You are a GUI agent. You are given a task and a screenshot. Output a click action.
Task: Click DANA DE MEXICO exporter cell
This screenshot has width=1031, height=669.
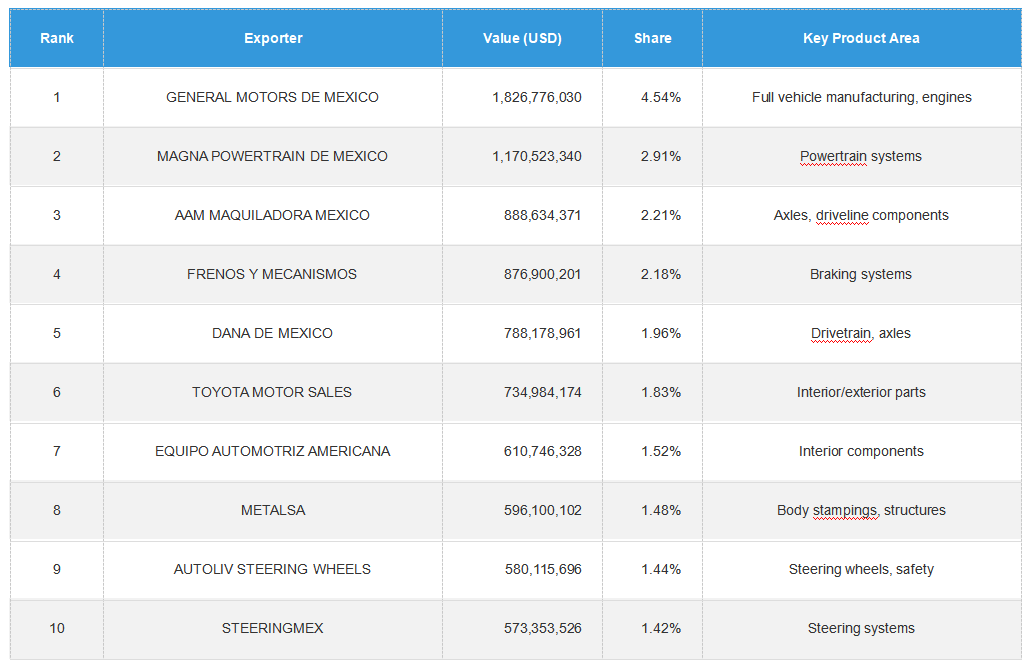(273, 334)
